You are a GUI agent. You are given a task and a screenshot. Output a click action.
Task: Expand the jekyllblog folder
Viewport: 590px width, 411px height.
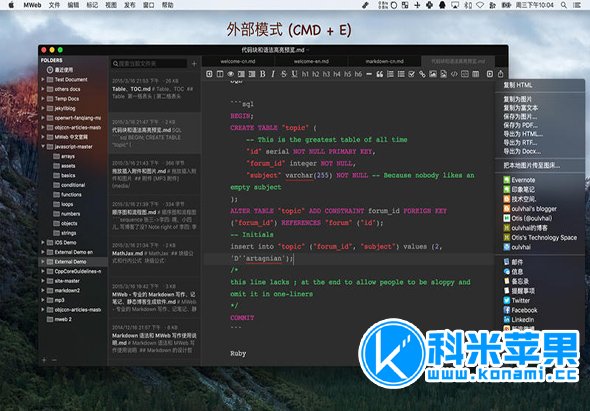43,108
